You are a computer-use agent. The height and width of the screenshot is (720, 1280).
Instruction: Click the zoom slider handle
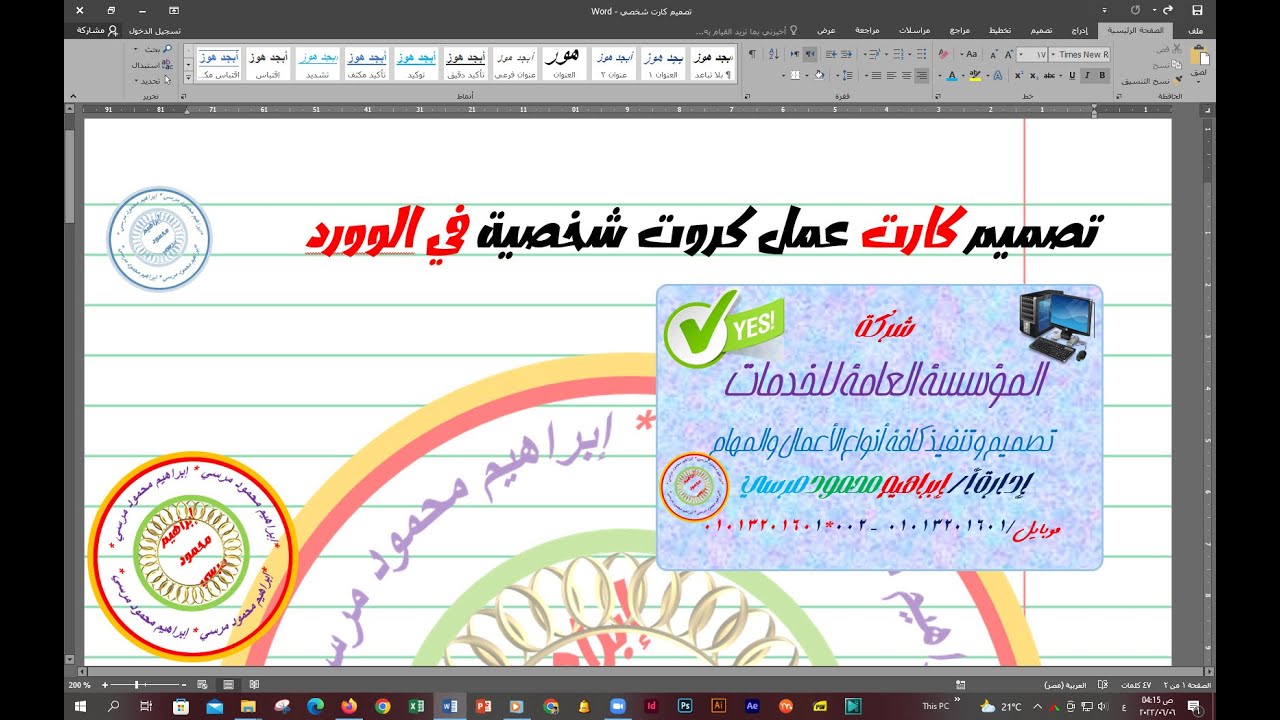(x=136, y=685)
